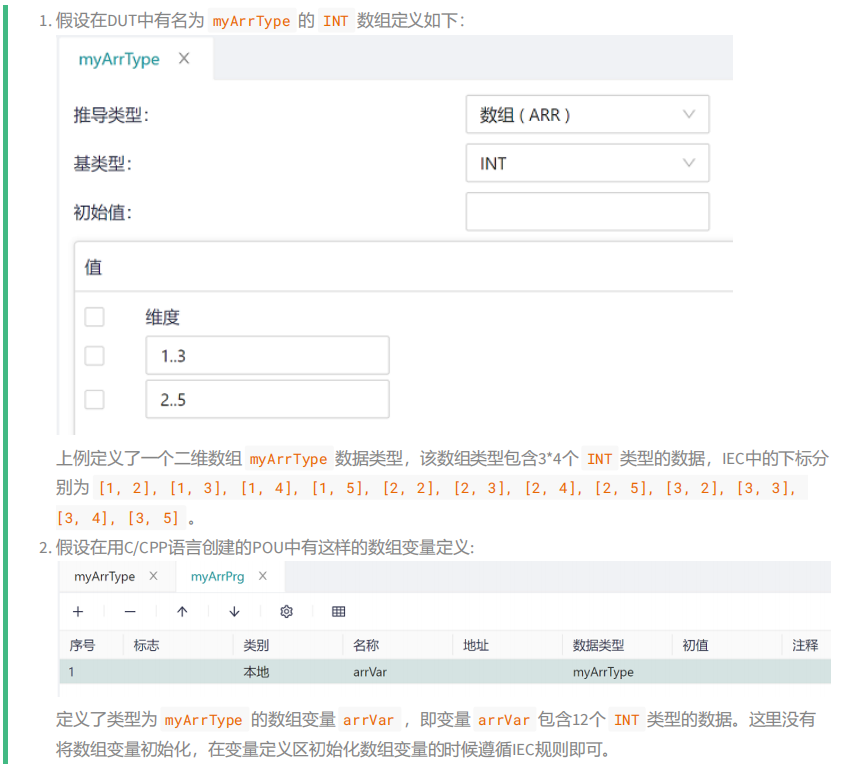This screenshot has height=764, width=844.
Task: Close the top myArrType tab
Action: tap(184, 58)
